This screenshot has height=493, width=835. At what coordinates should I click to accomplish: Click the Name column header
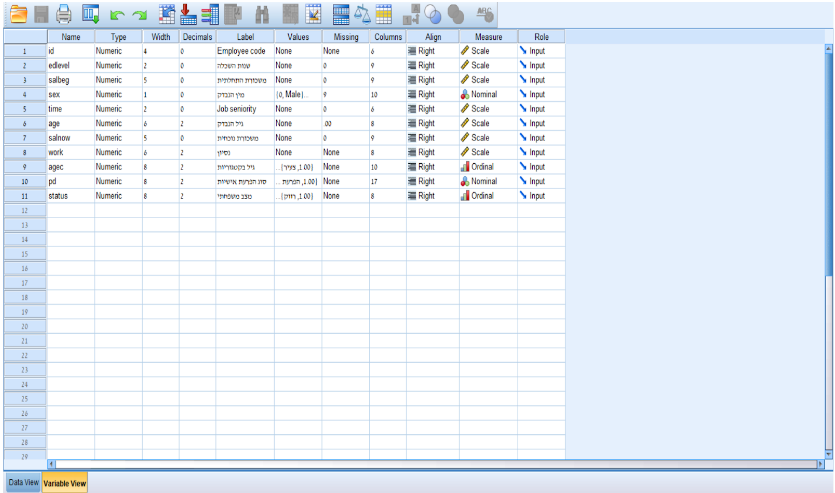coord(71,37)
